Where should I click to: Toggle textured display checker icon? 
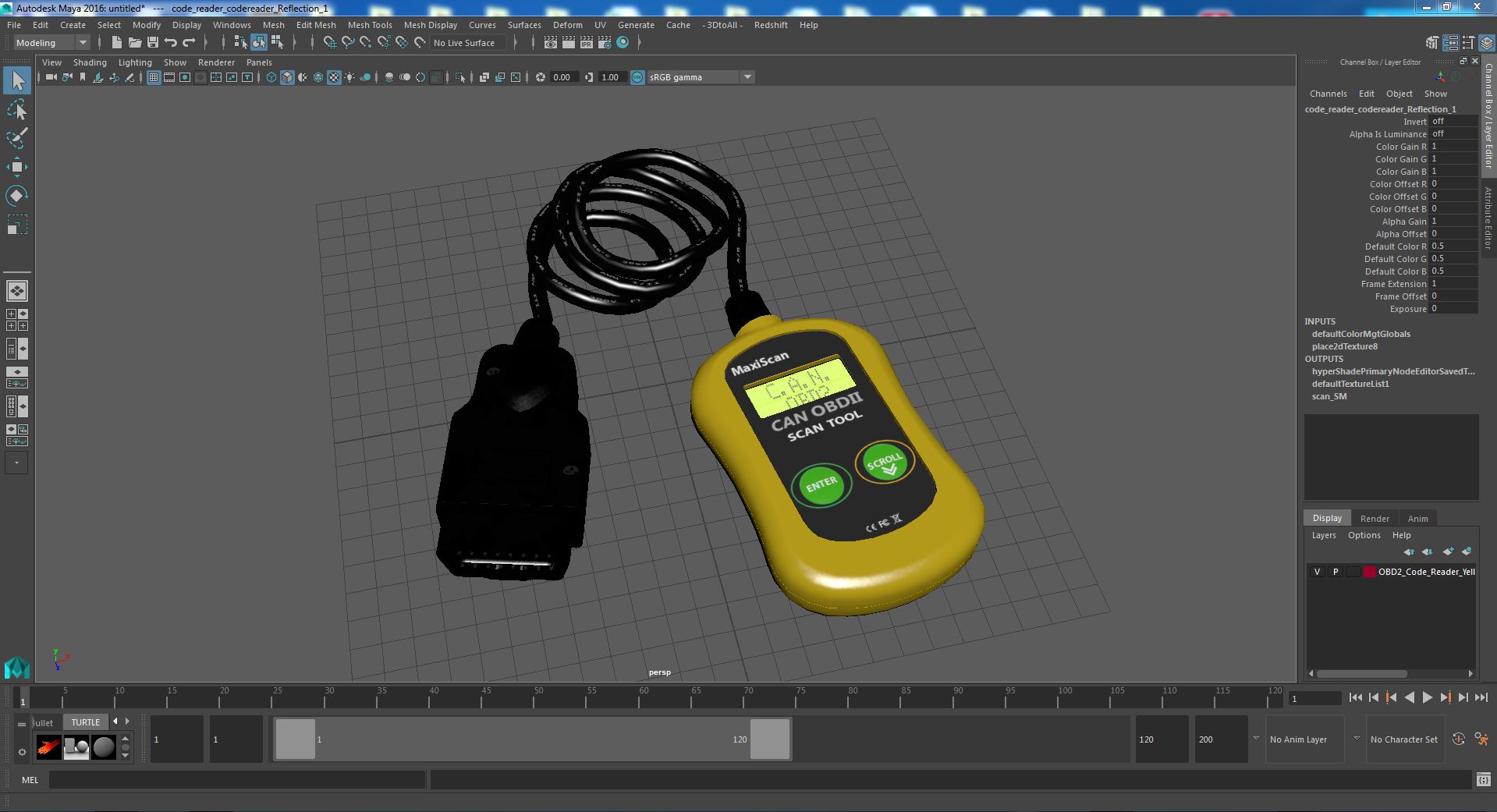pos(334,77)
